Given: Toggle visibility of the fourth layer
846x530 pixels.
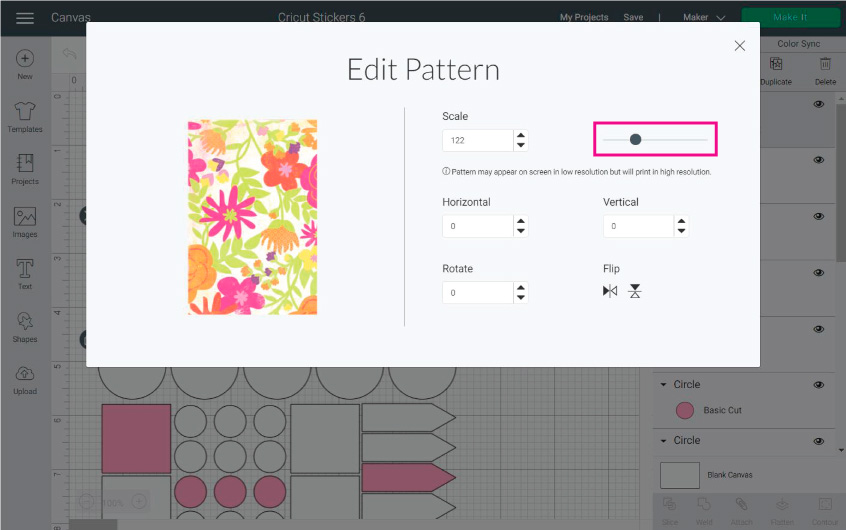Looking at the screenshot, I should tap(818, 273).
